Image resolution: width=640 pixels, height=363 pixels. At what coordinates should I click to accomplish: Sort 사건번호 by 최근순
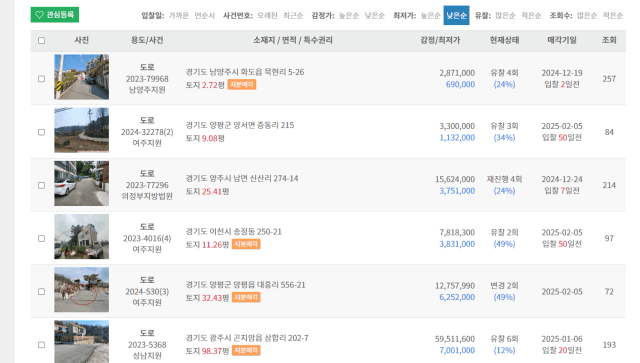click(293, 16)
